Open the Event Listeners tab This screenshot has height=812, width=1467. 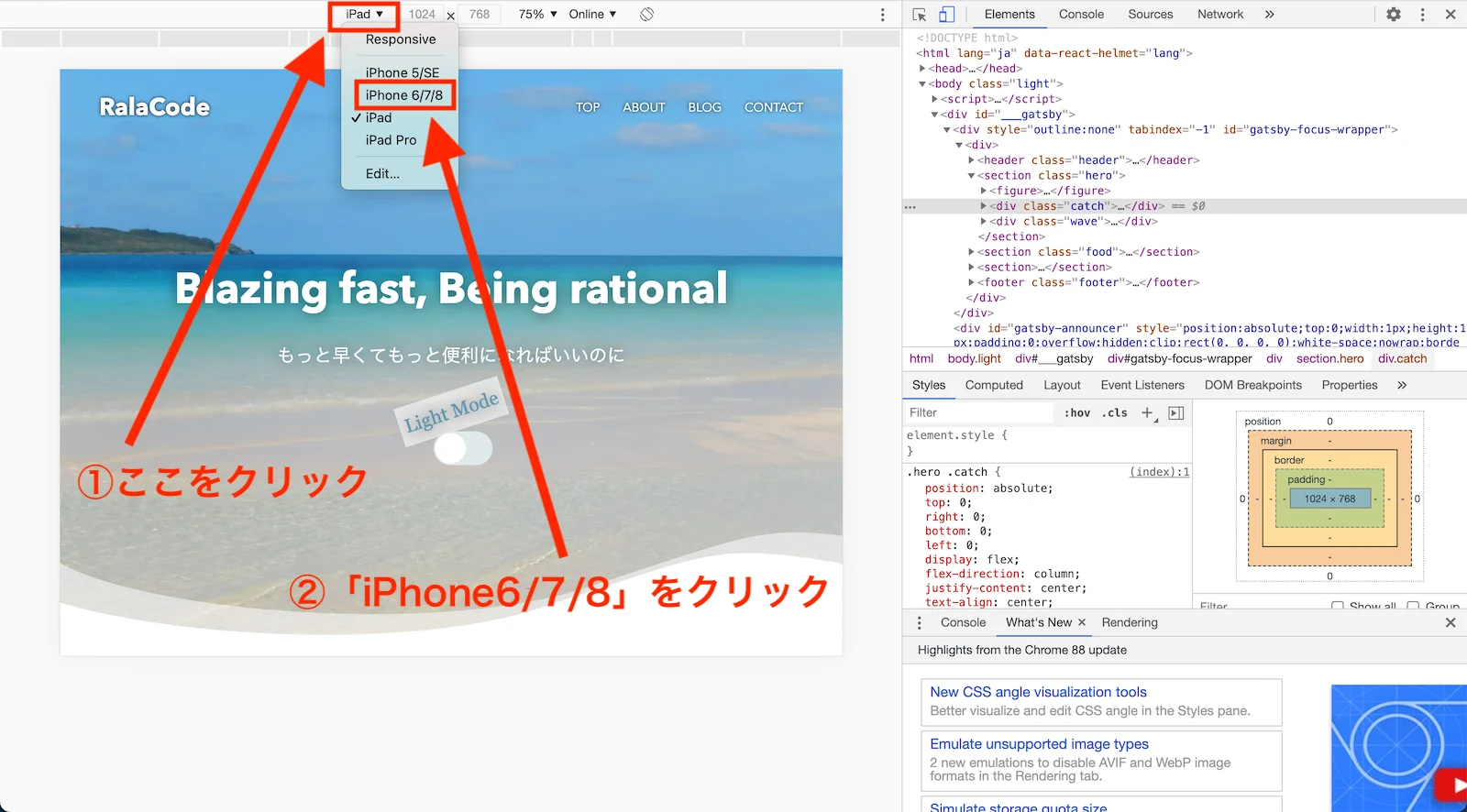[x=1142, y=385]
